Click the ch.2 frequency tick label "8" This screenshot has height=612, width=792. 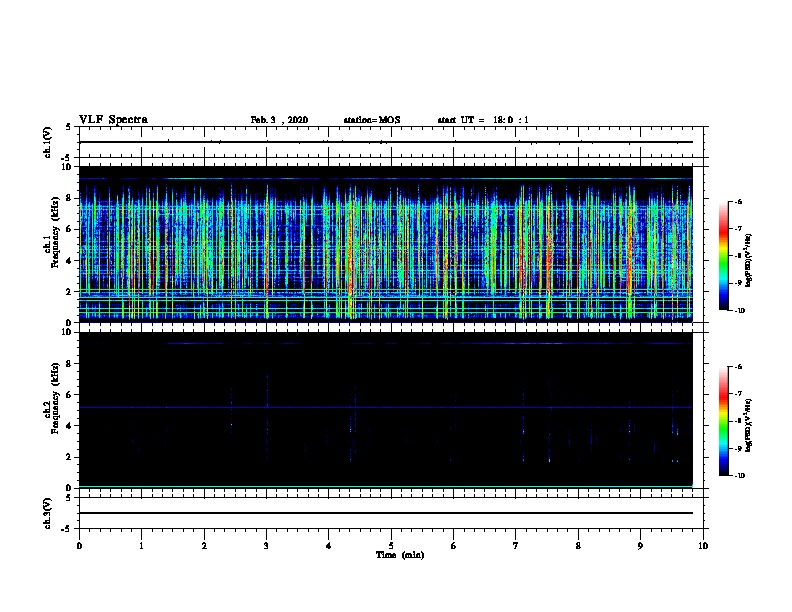point(70,364)
